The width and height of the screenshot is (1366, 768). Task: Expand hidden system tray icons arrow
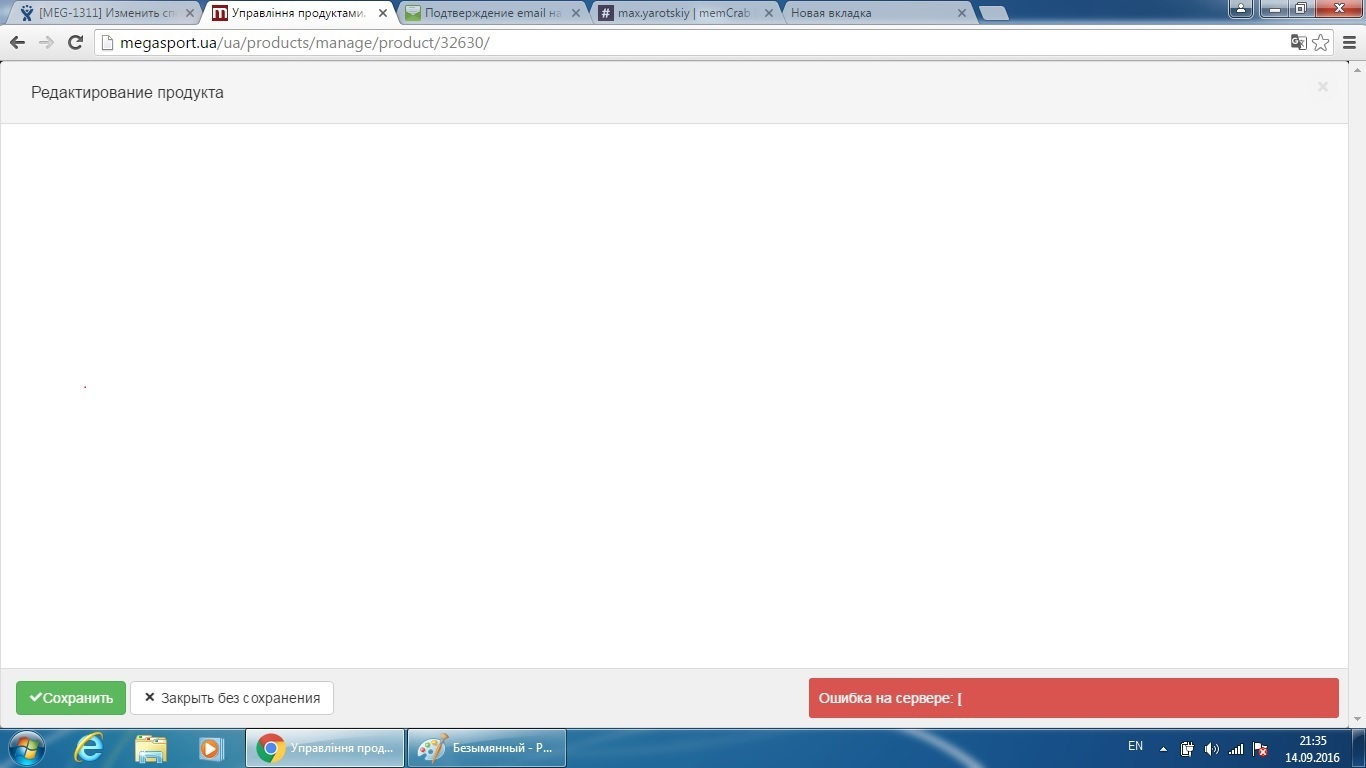click(1163, 748)
